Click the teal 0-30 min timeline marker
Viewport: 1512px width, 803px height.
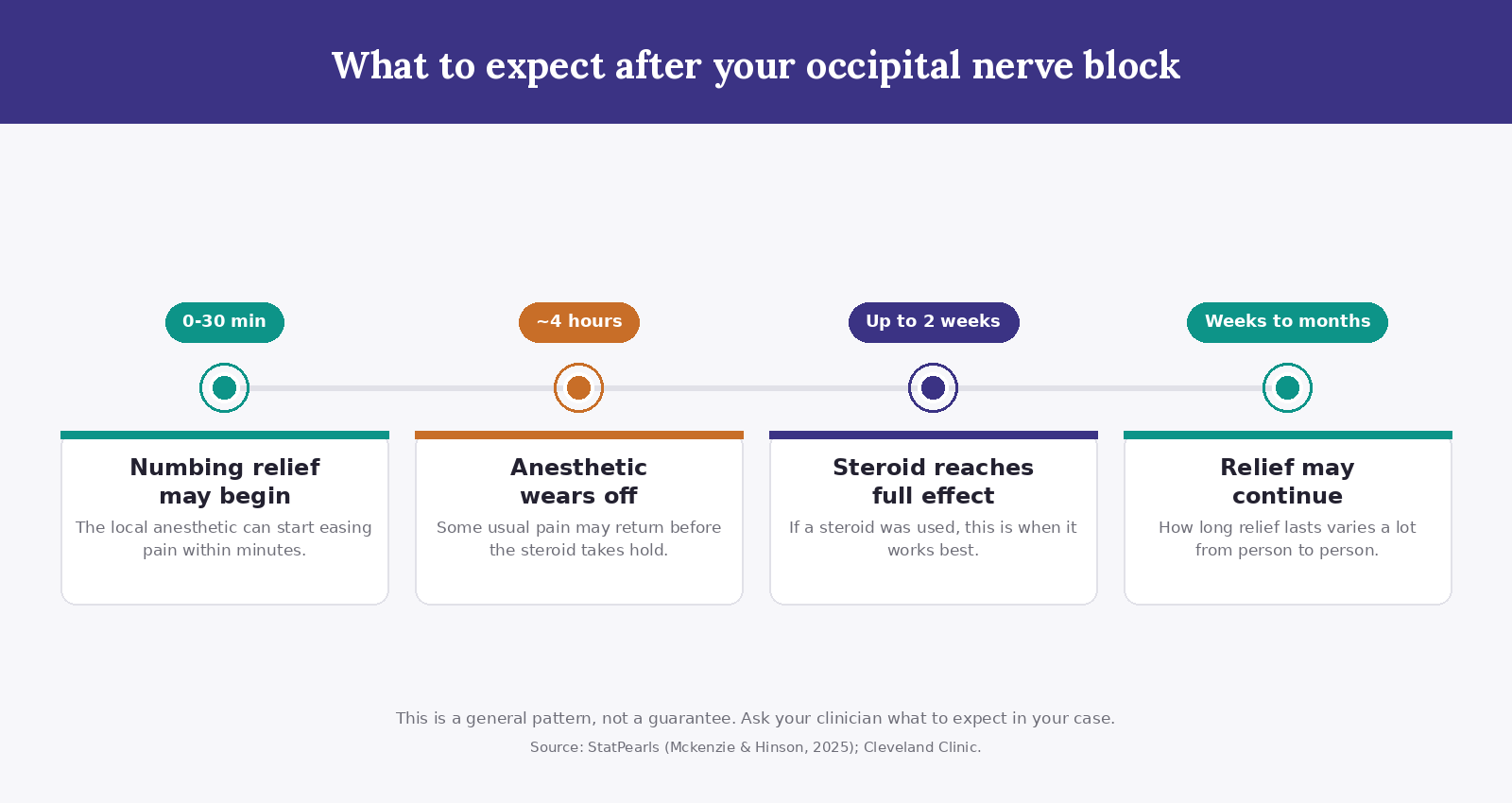(224, 387)
